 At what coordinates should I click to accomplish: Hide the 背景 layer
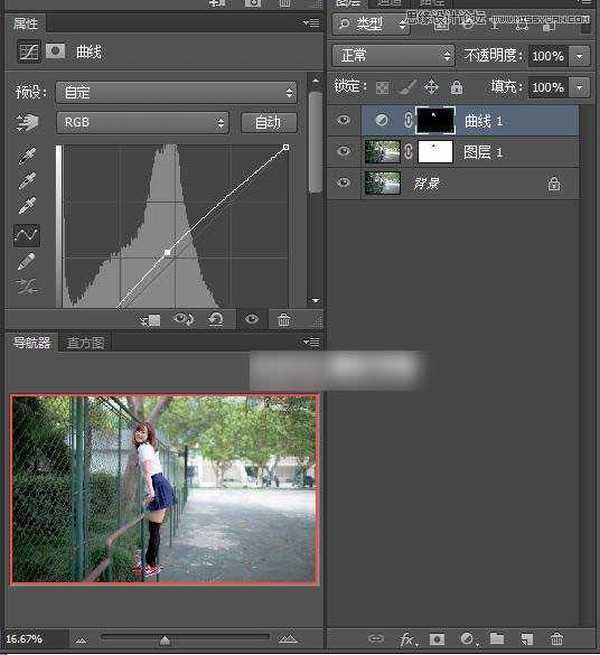[x=344, y=184]
